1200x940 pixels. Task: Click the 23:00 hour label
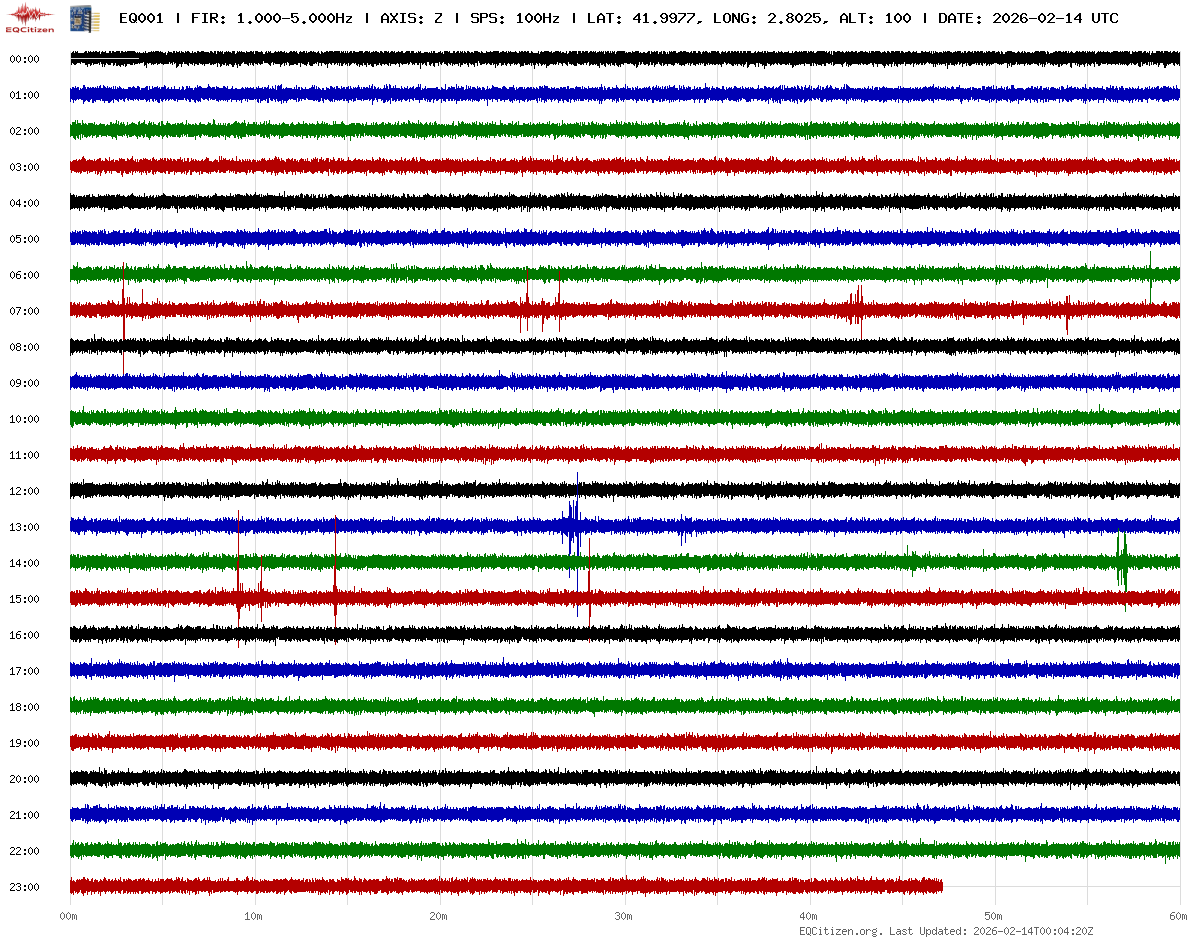[x=24, y=887]
